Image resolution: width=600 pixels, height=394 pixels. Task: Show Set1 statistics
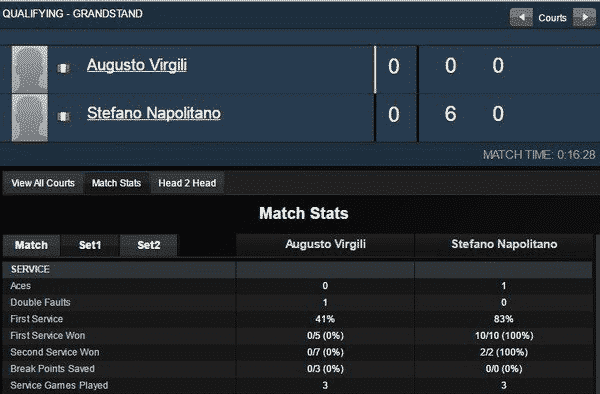point(90,245)
